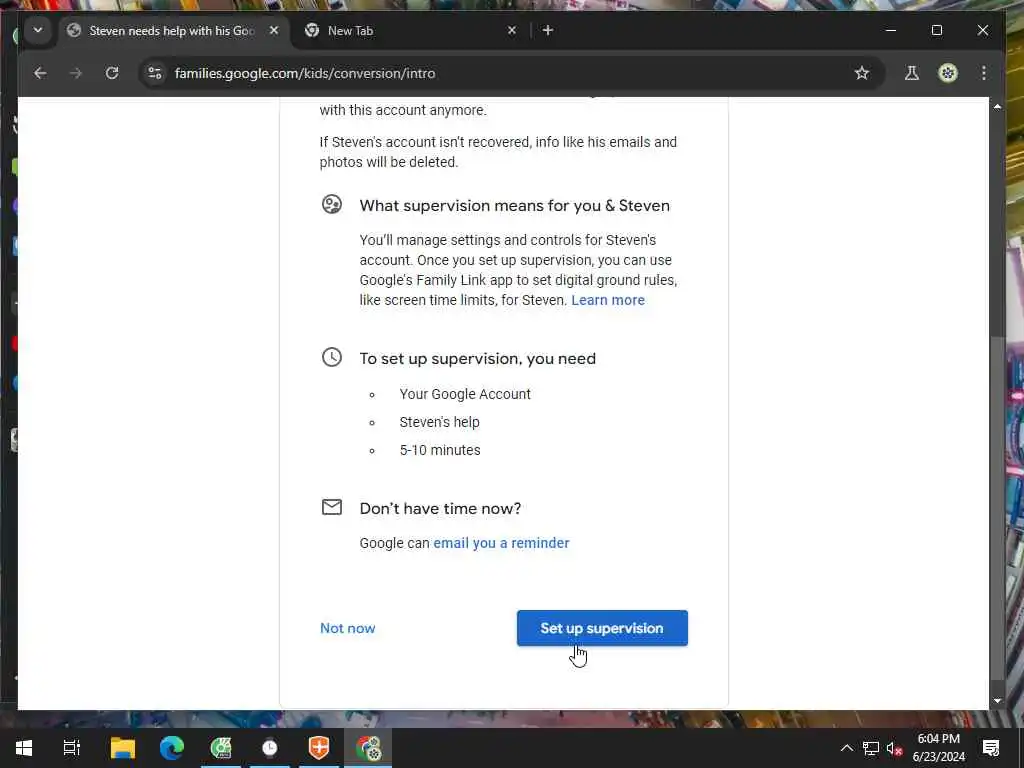Switch to the New Tab tab

tap(411, 31)
